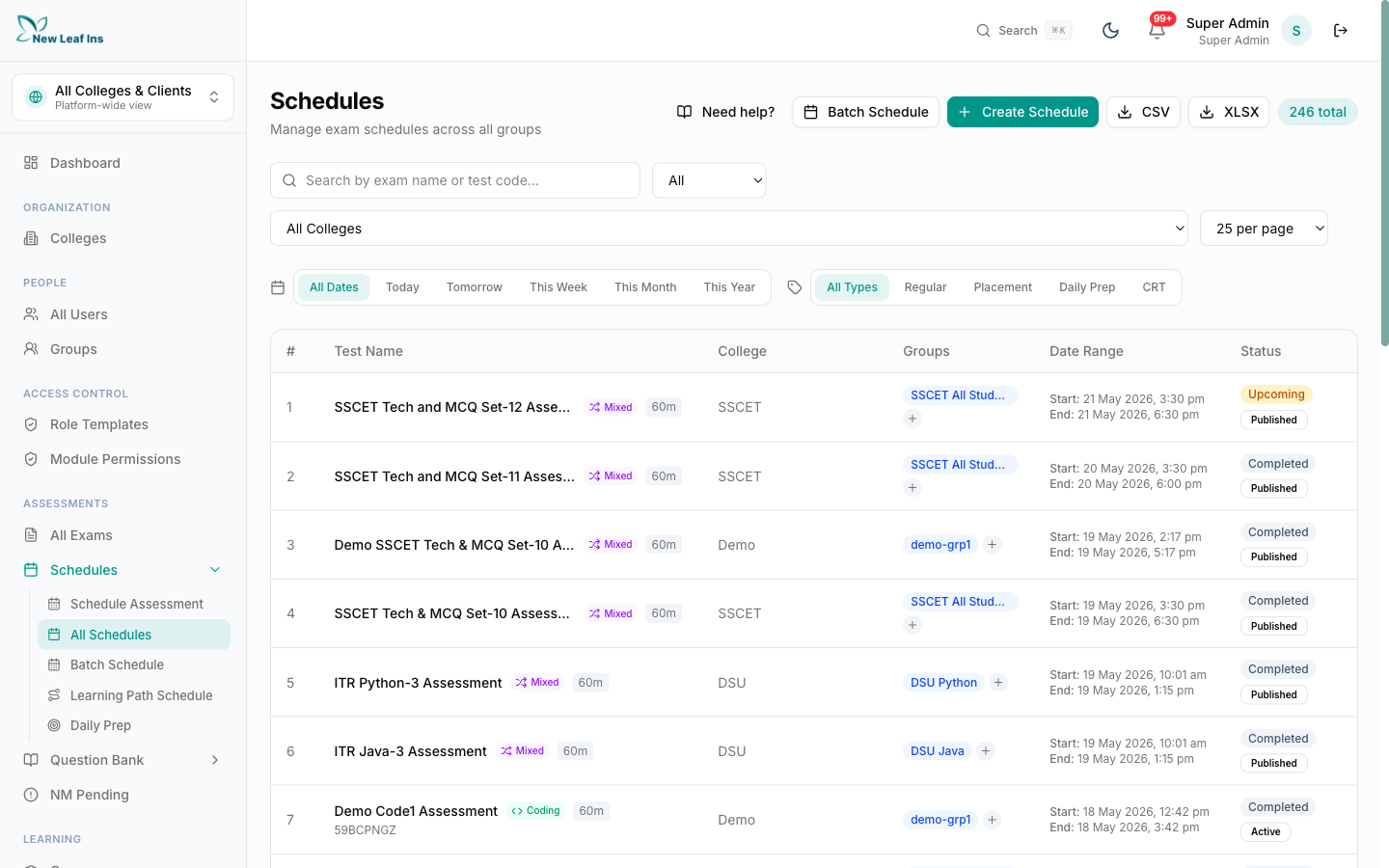
Task: Add group plus icon in Demo Code1 row
Action: (x=992, y=820)
